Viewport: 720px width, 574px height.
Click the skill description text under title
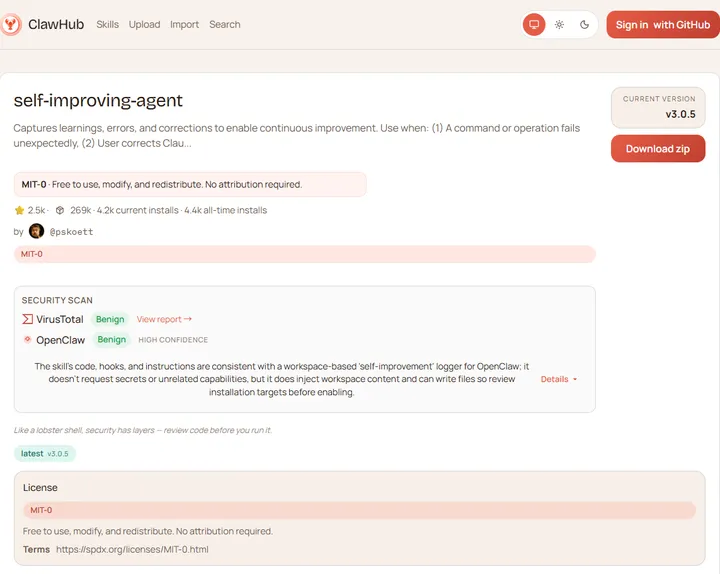click(297, 135)
